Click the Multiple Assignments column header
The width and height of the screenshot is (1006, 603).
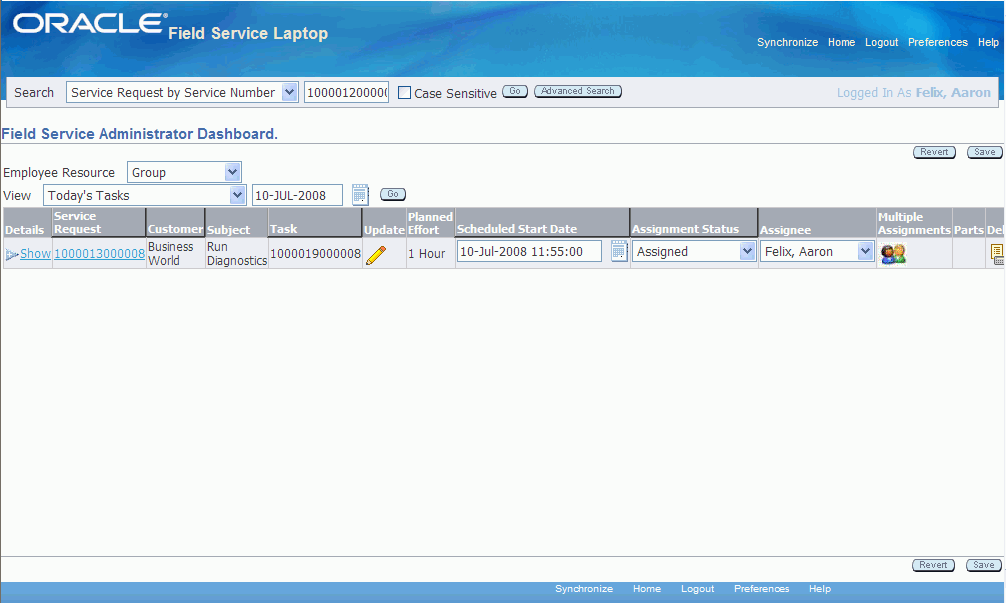pos(914,223)
